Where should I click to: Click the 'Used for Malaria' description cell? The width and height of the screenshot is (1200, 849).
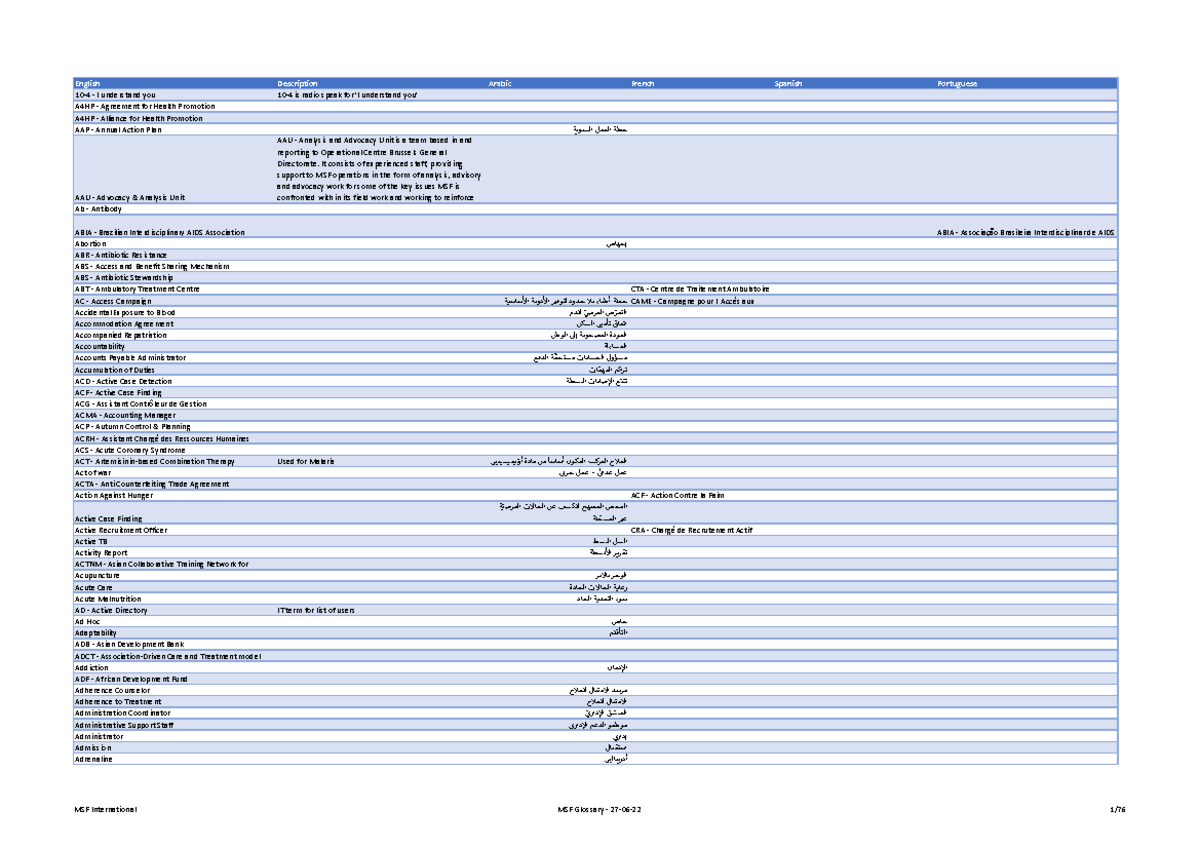307,461
